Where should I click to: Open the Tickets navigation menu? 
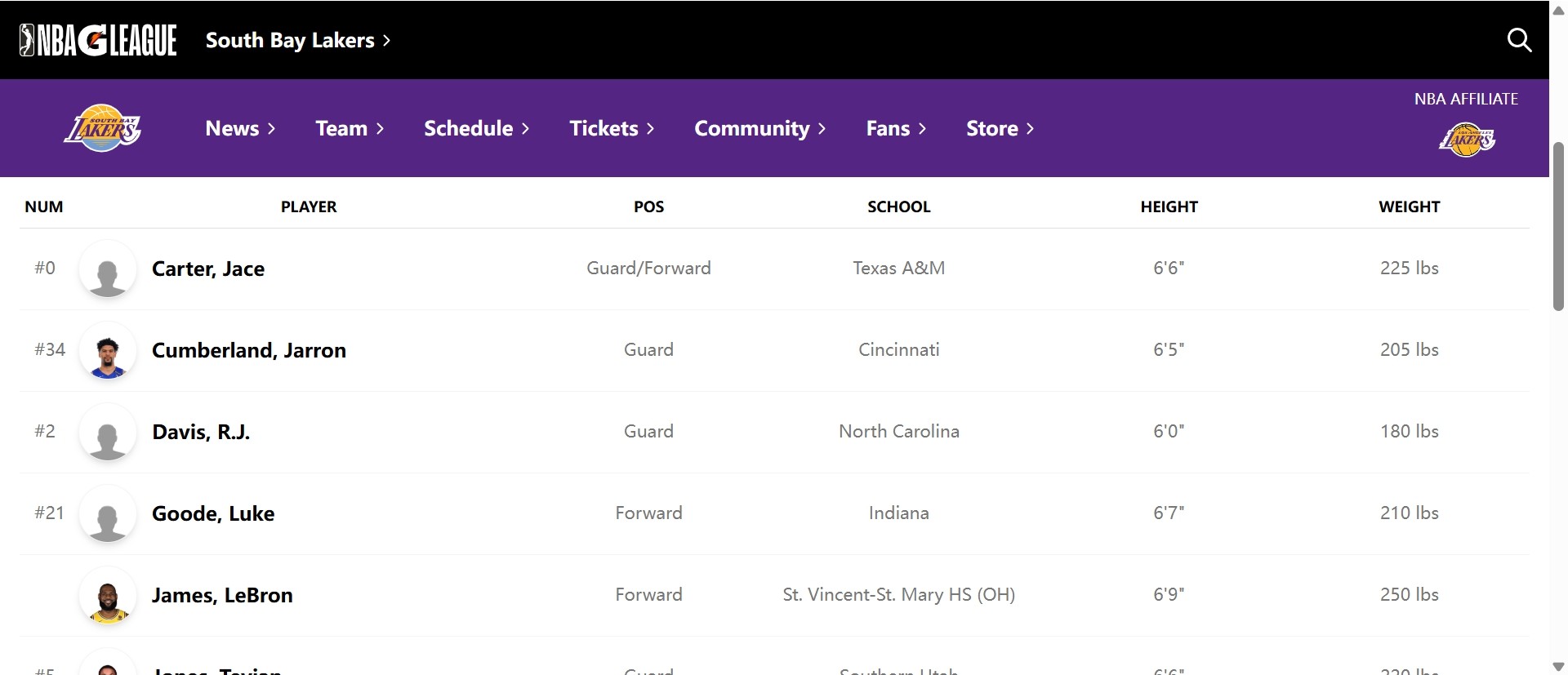pyautogui.click(x=612, y=128)
